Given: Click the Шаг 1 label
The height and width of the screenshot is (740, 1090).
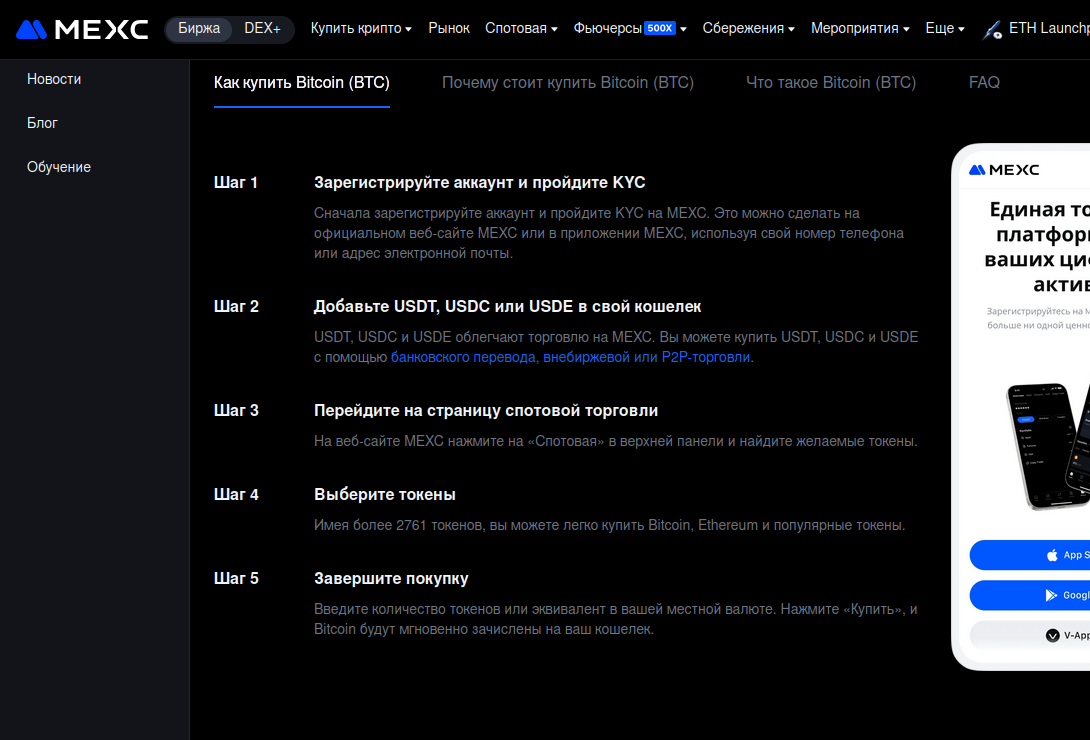Looking at the screenshot, I should tap(236, 183).
